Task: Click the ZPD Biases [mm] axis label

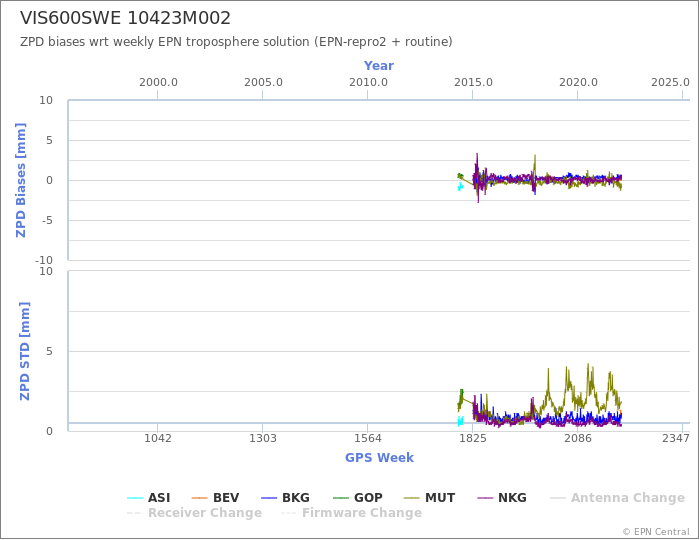Action: click(x=21, y=180)
